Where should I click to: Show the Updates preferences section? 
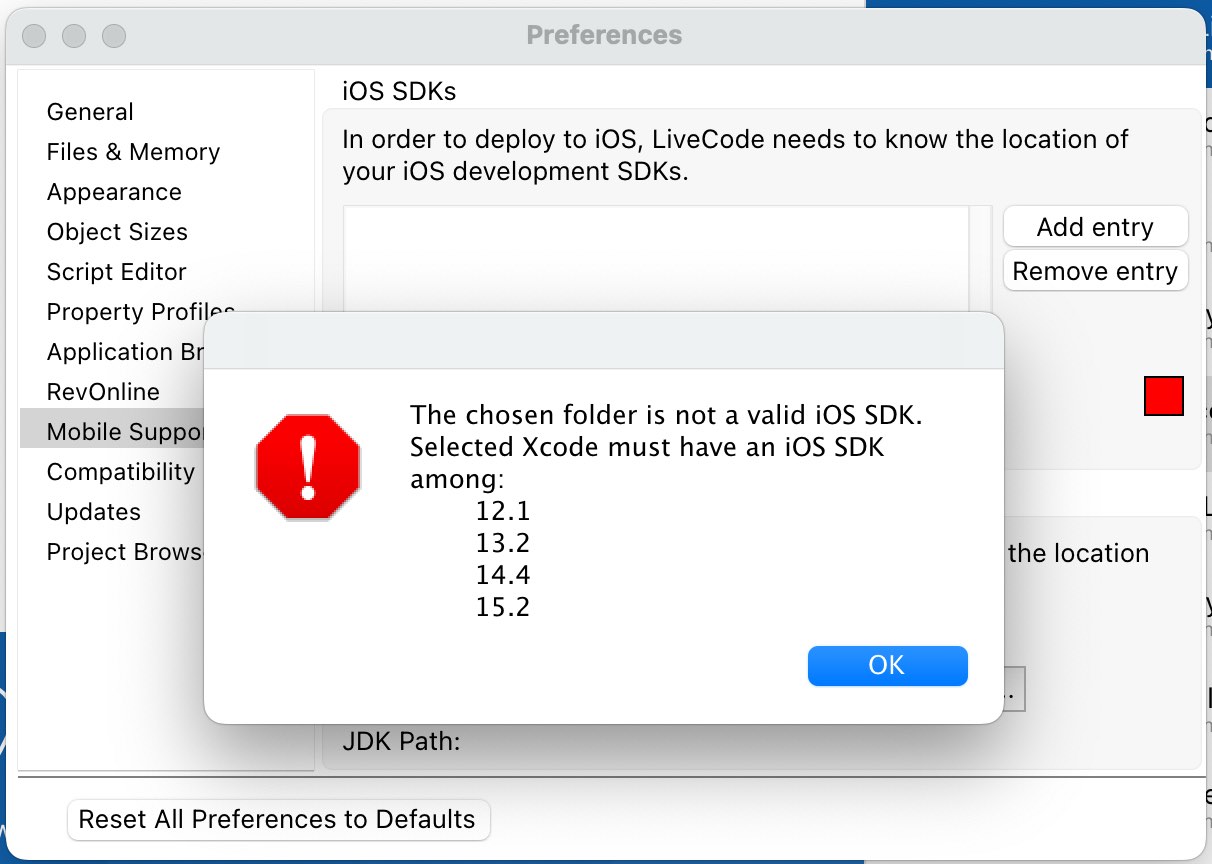(94, 512)
